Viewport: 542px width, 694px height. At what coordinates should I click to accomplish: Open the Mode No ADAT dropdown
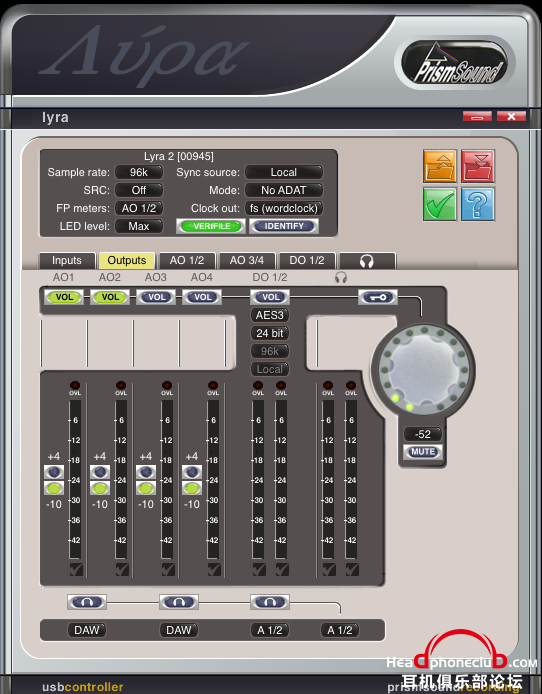pos(284,190)
